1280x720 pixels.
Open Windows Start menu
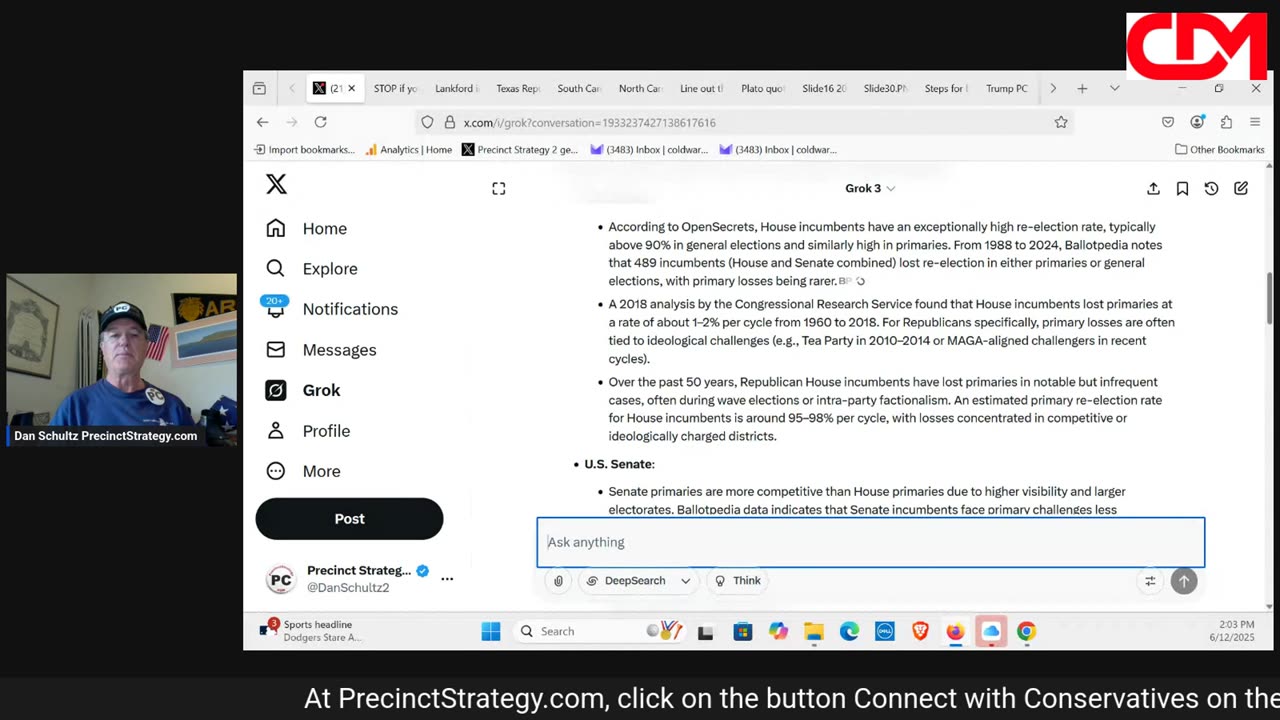pos(490,631)
